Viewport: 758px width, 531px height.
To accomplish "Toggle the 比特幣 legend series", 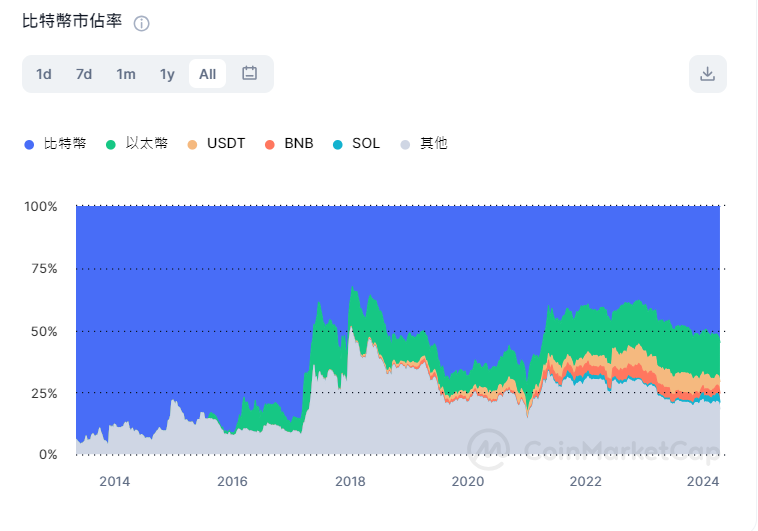I will tap(55, 144).
